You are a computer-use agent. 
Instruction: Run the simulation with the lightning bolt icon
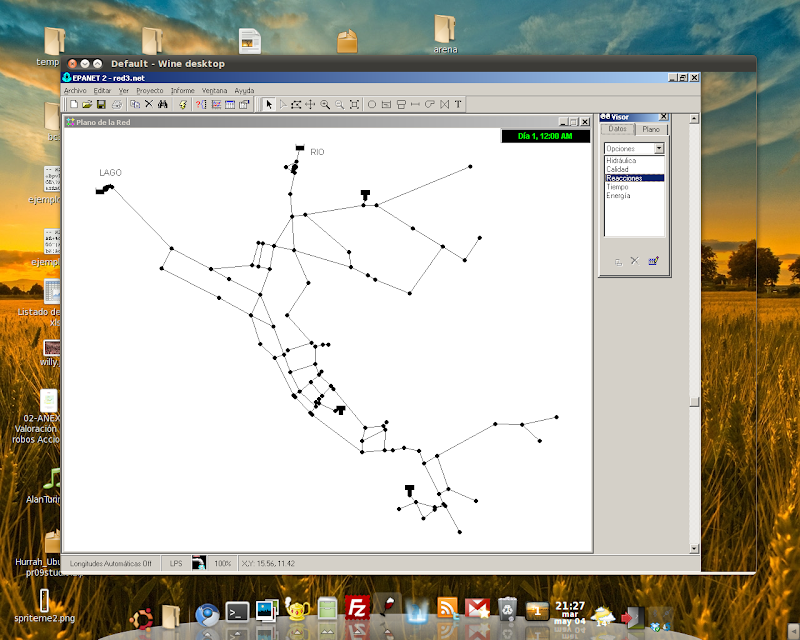point(183,105)
